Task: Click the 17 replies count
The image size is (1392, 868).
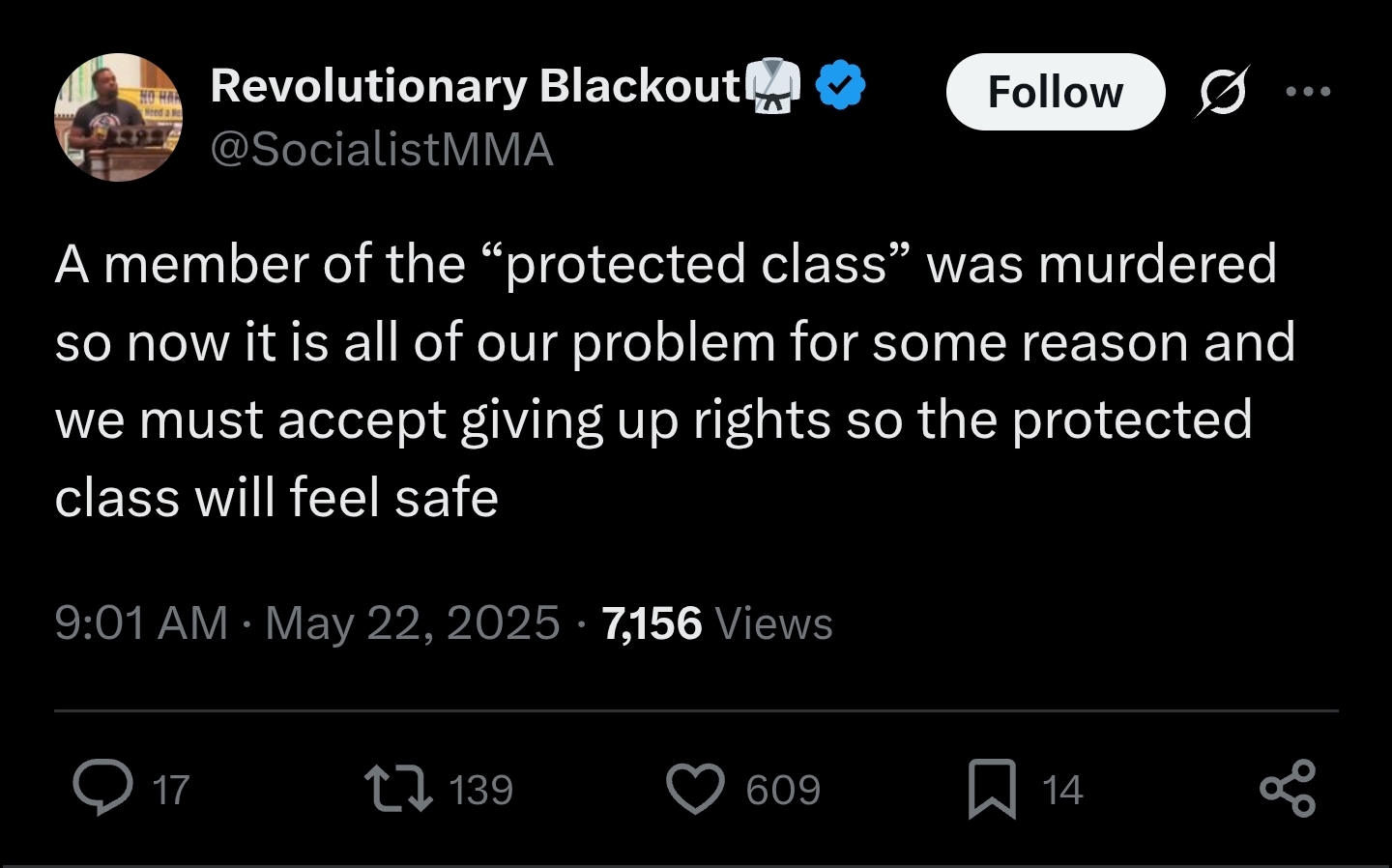Action: (171, 790)
